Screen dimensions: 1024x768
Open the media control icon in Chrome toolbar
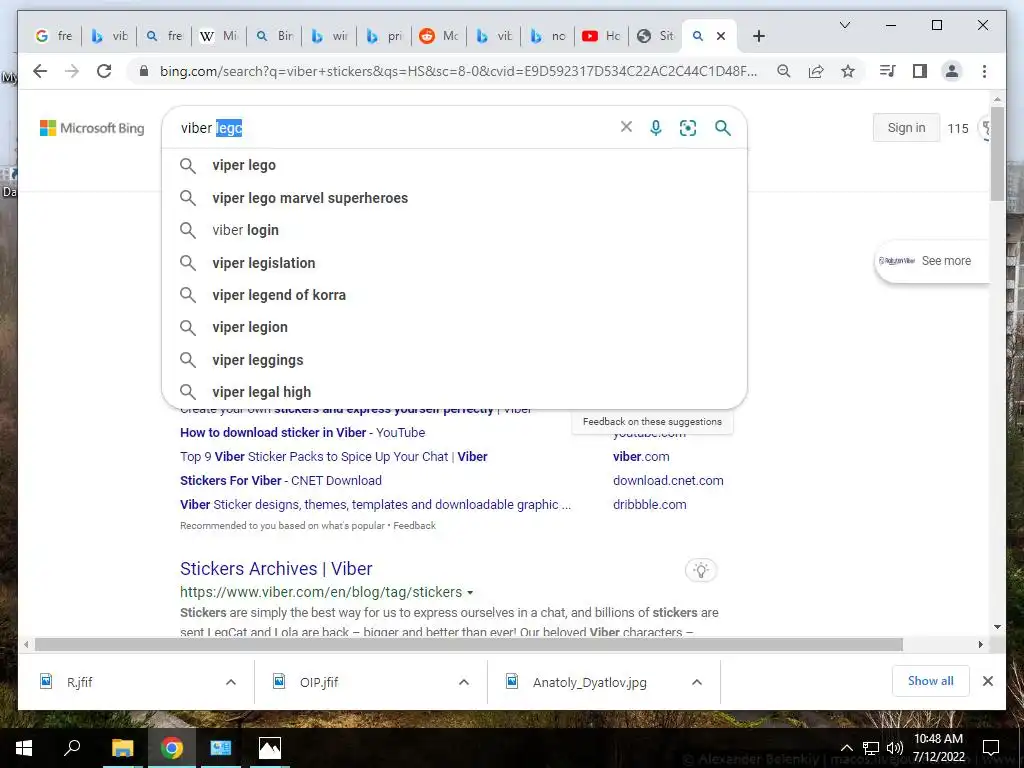(888, 71)
